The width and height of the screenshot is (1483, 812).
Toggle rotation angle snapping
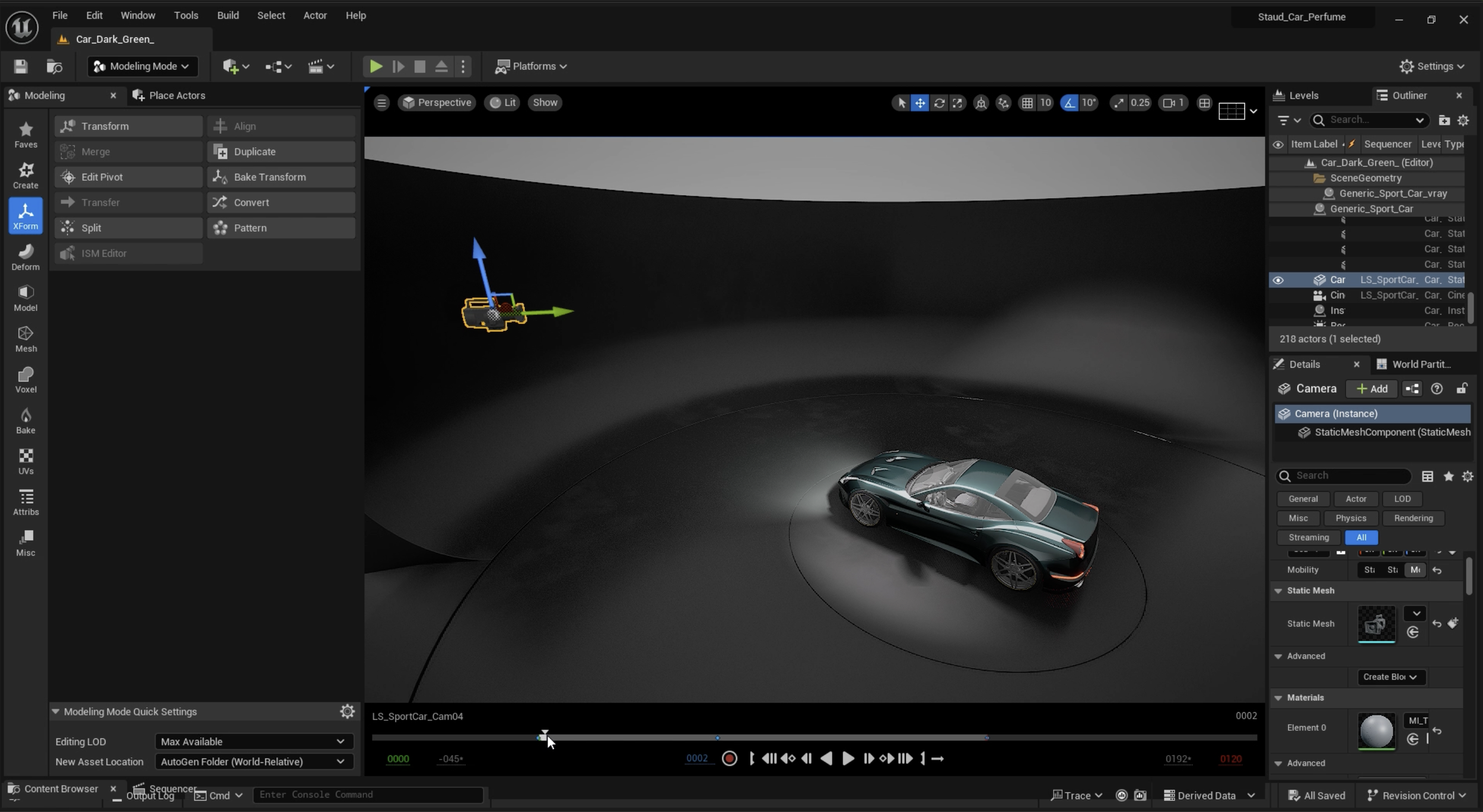pyautogui.click(x=1069, y=103)
